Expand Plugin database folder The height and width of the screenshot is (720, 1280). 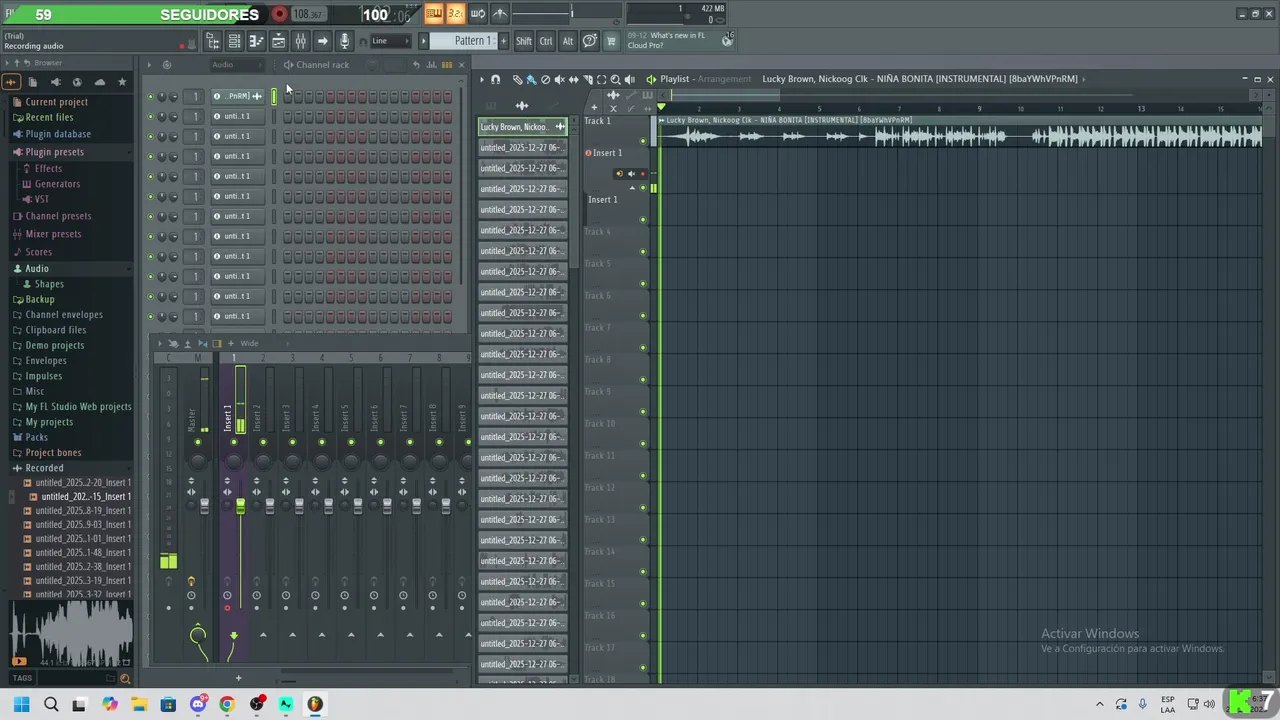click(58, 134)
